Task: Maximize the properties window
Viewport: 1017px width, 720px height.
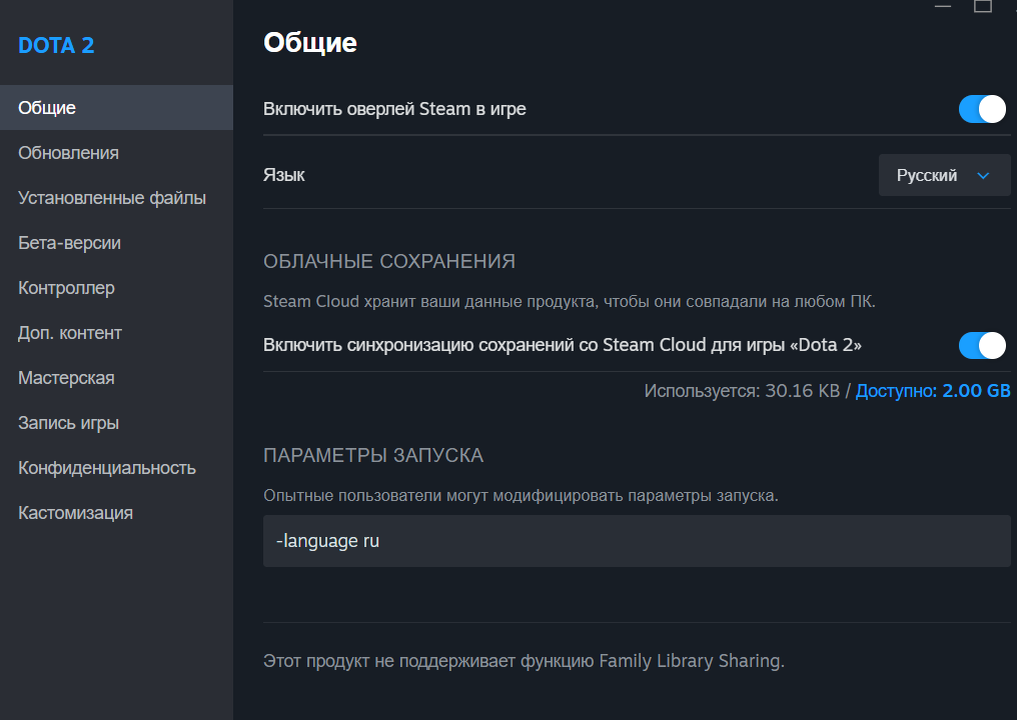Action: 983,5
